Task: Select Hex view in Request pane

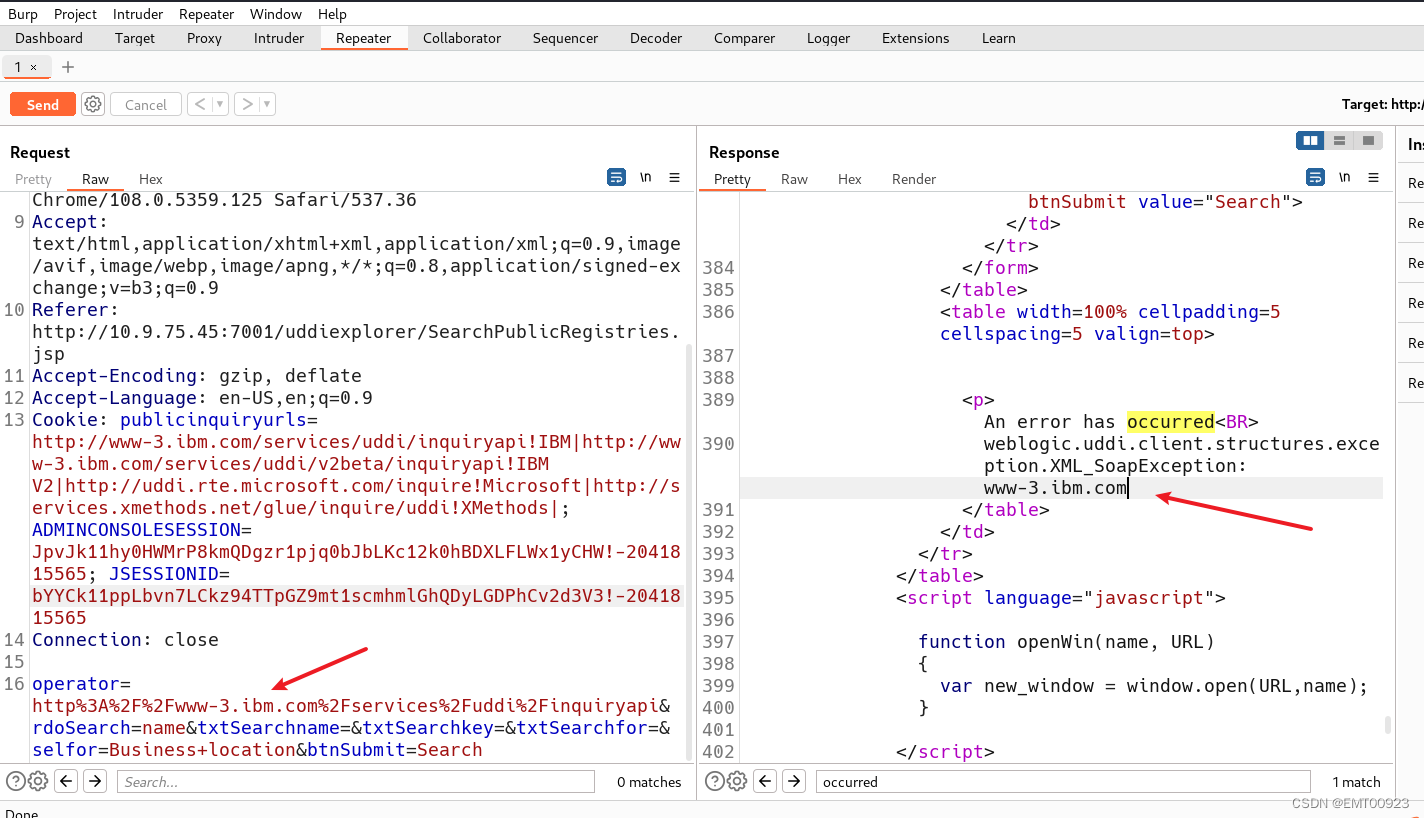Action: [x=150, y=179]
